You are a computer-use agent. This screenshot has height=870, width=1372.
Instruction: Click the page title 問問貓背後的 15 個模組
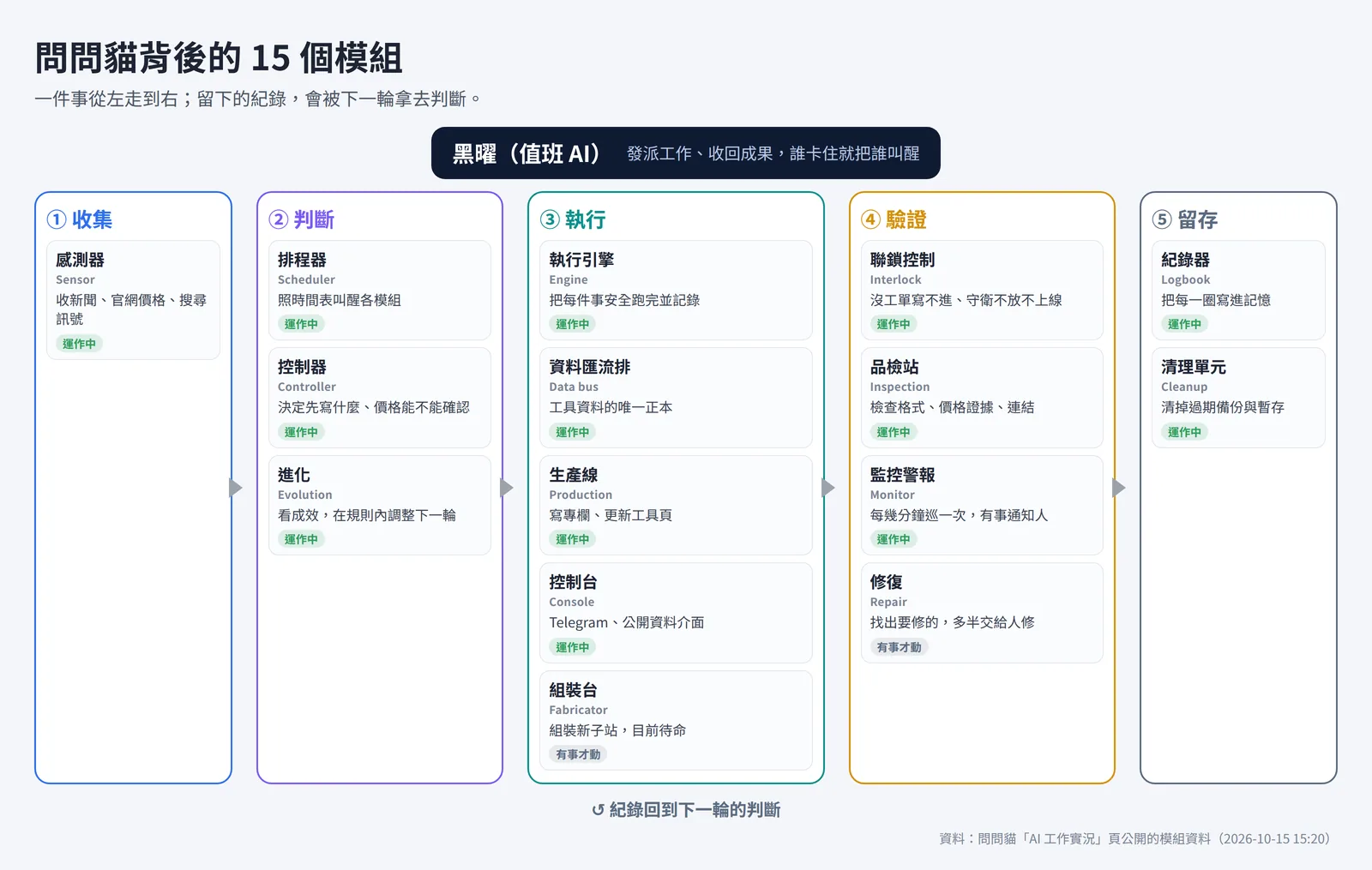(219, 58)
